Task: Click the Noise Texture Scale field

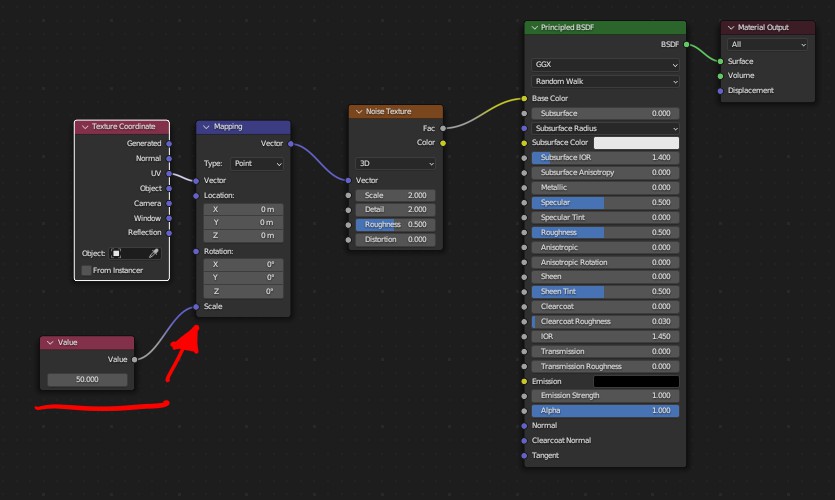Action: click(395, 195)
